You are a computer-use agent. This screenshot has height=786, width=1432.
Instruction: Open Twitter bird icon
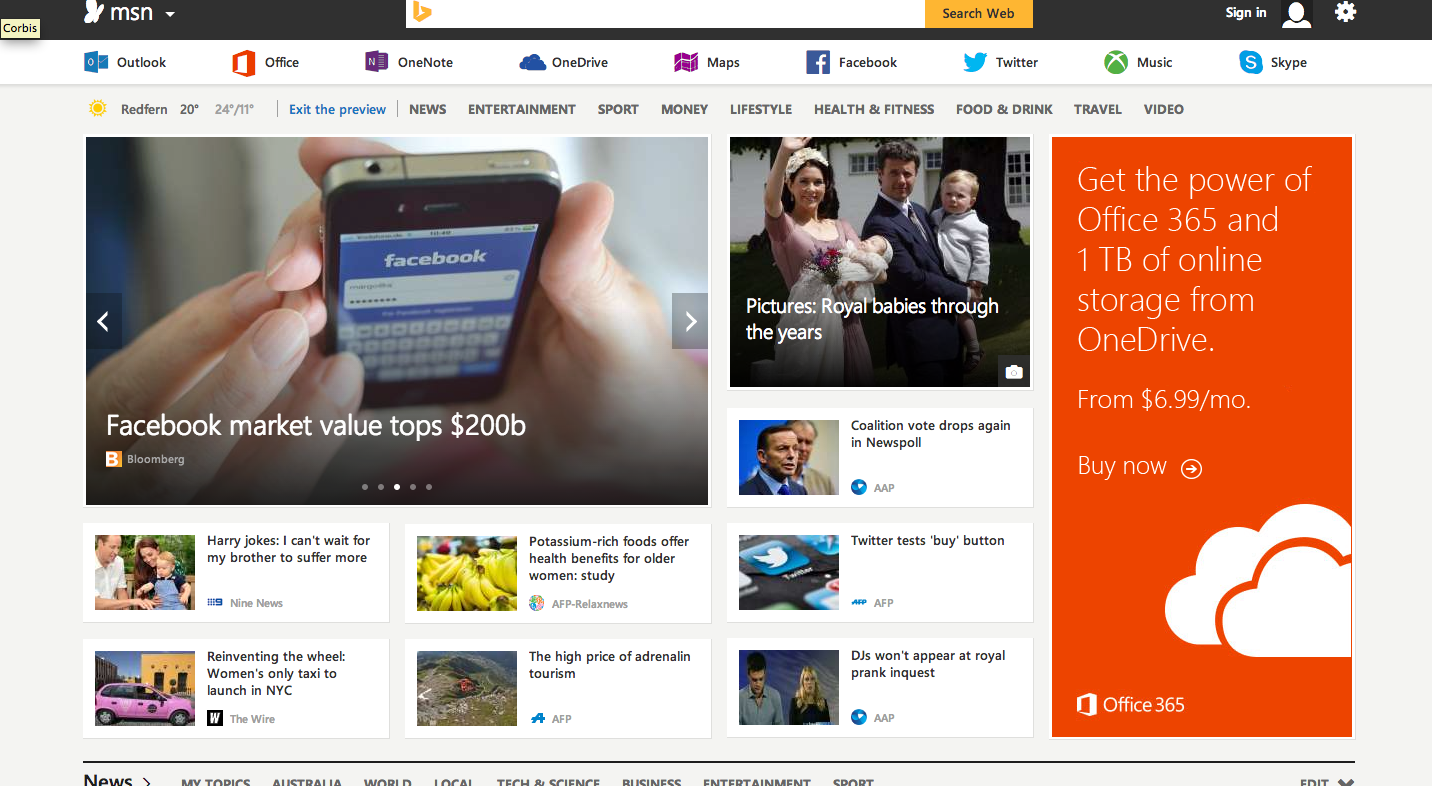975,62
